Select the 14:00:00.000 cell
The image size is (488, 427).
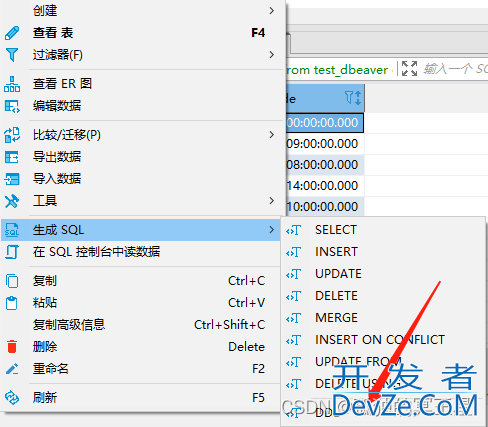coord(325,186)
